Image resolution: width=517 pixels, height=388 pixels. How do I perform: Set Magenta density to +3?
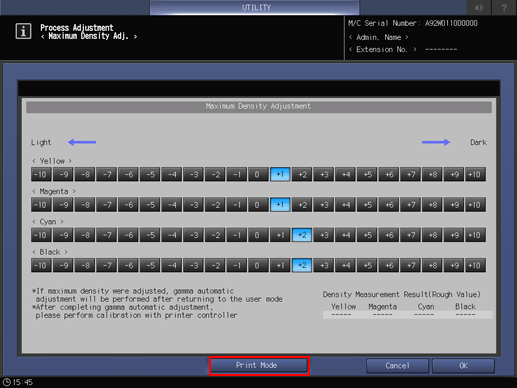pyautogui.click(x=323, y=205)
